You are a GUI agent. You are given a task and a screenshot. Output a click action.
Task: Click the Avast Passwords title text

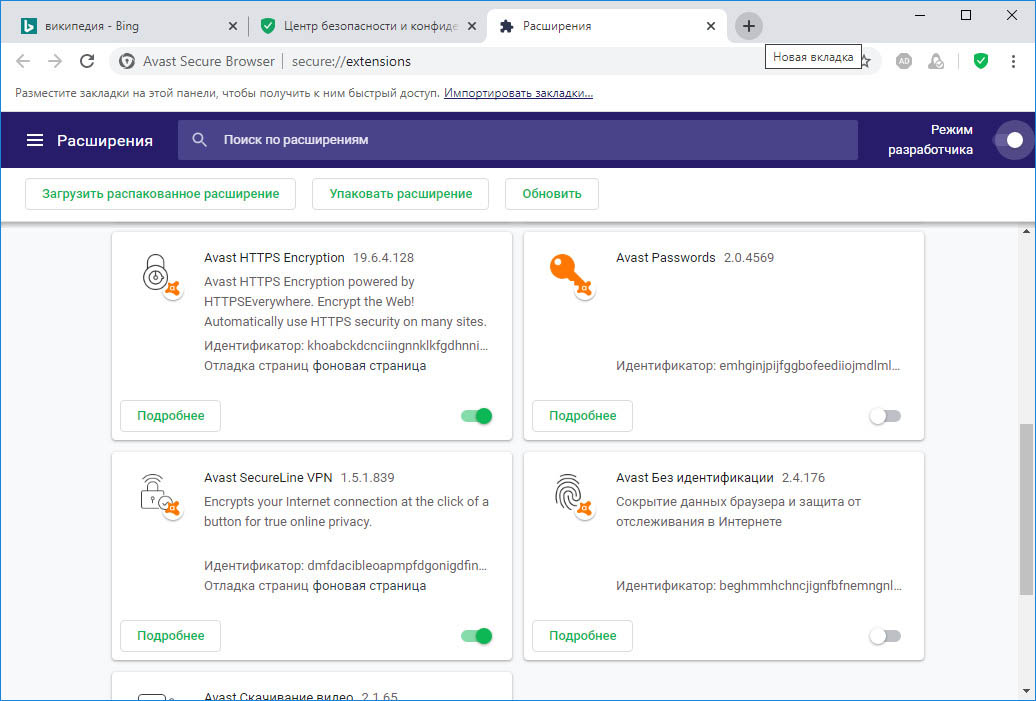click(x=665, y=258)
